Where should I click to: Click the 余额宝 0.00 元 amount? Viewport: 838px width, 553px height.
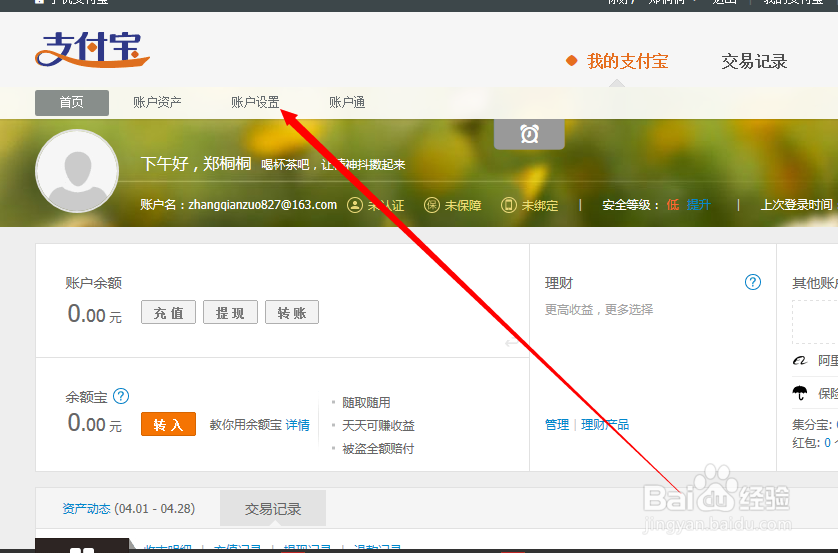95,423
